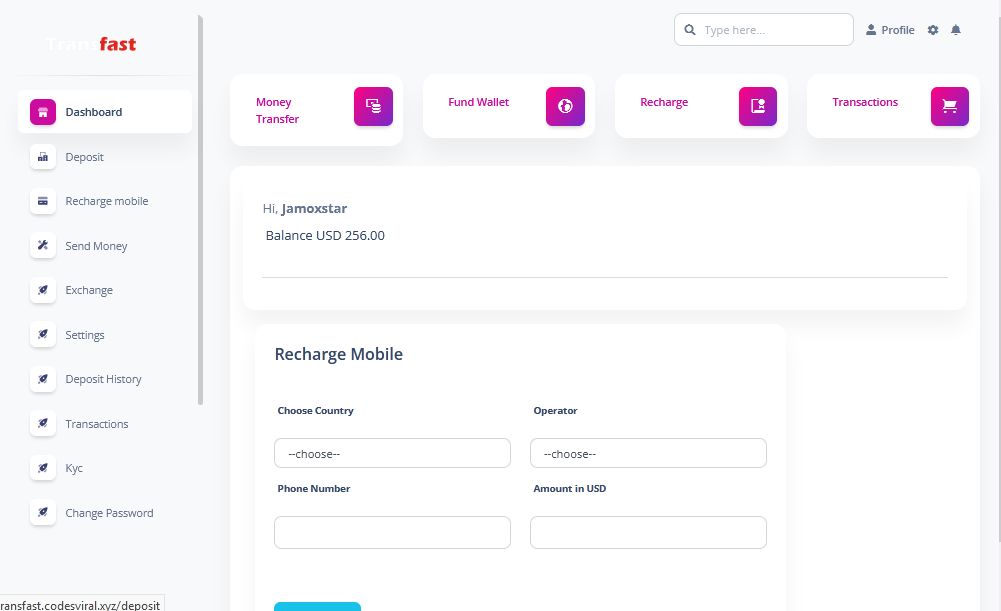1001x611 pixels.
Task: Click the Fund Wallet card icon
Action: (565, 107)
